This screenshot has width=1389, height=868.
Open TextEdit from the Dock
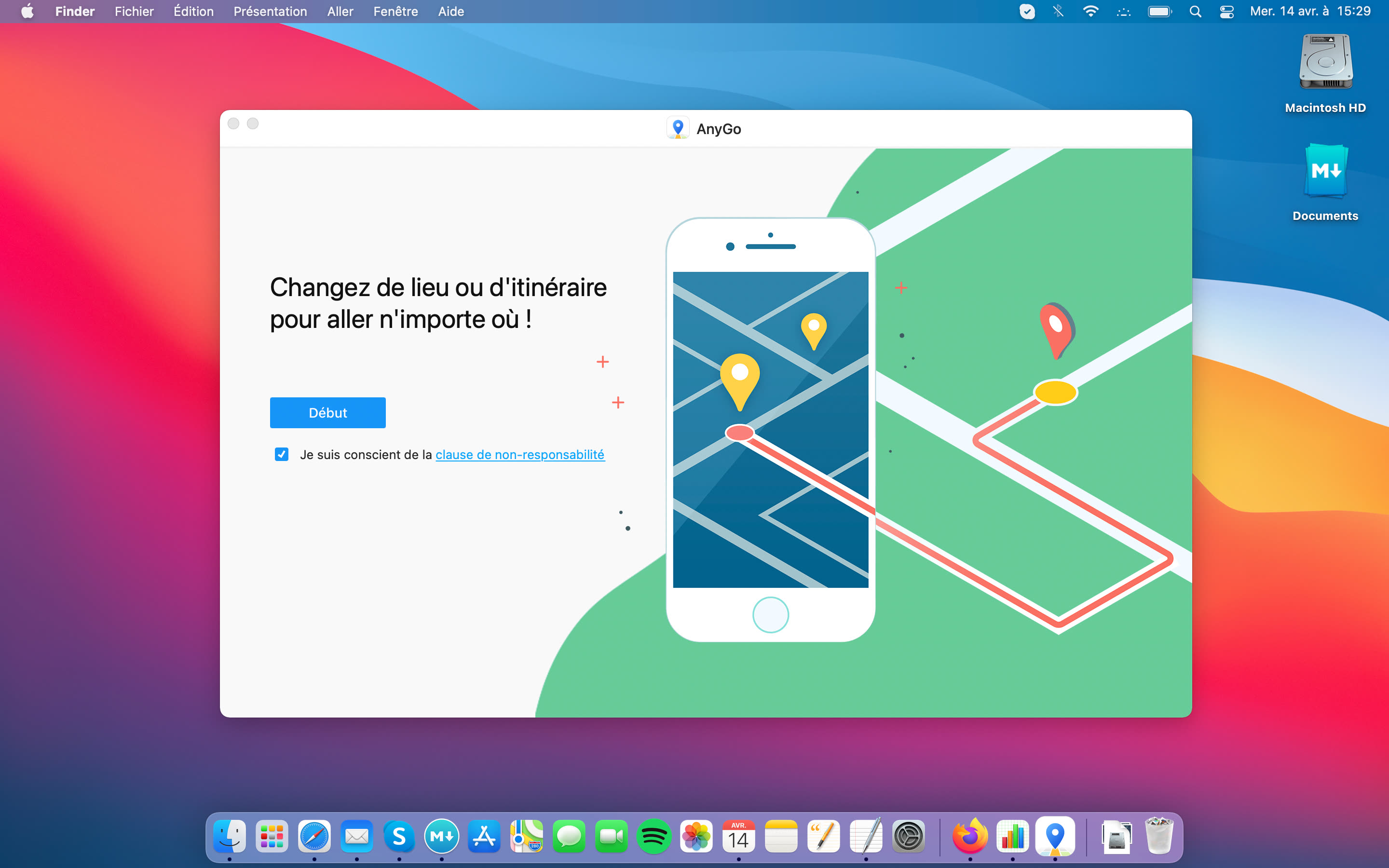(x=866, y=837)
